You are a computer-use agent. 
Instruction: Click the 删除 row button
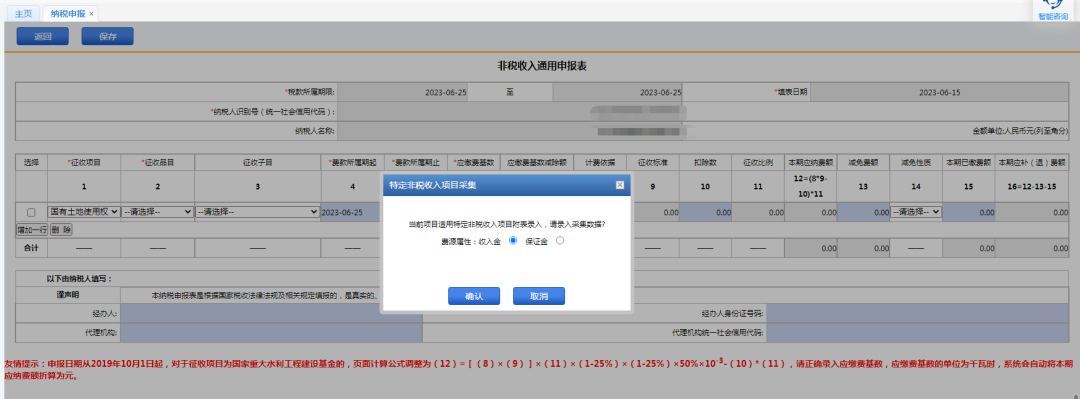[x=61, y=229]
